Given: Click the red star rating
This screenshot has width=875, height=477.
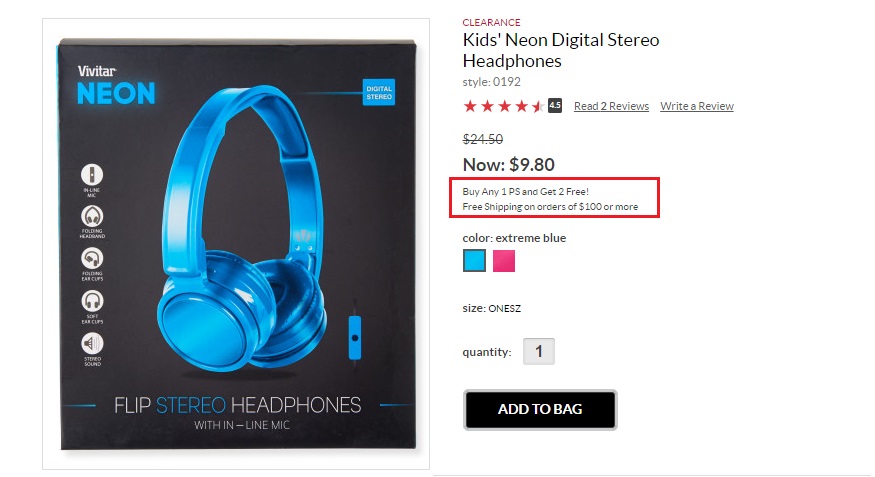Looking at the screenshot, I should [503, 106].
